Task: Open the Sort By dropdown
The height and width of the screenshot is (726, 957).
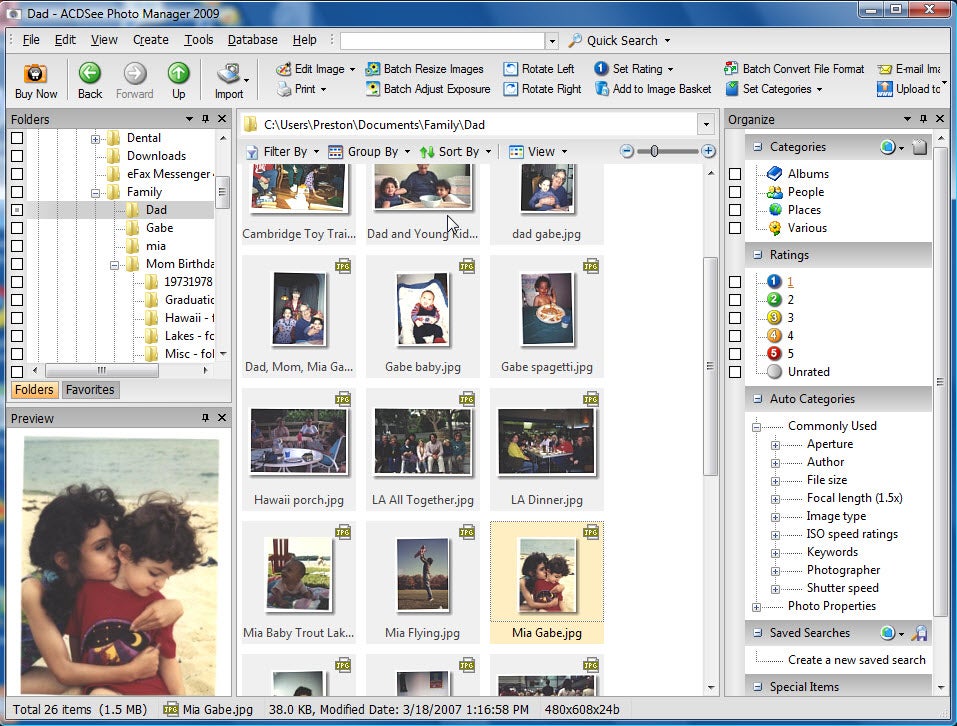Action: [456, 151]
